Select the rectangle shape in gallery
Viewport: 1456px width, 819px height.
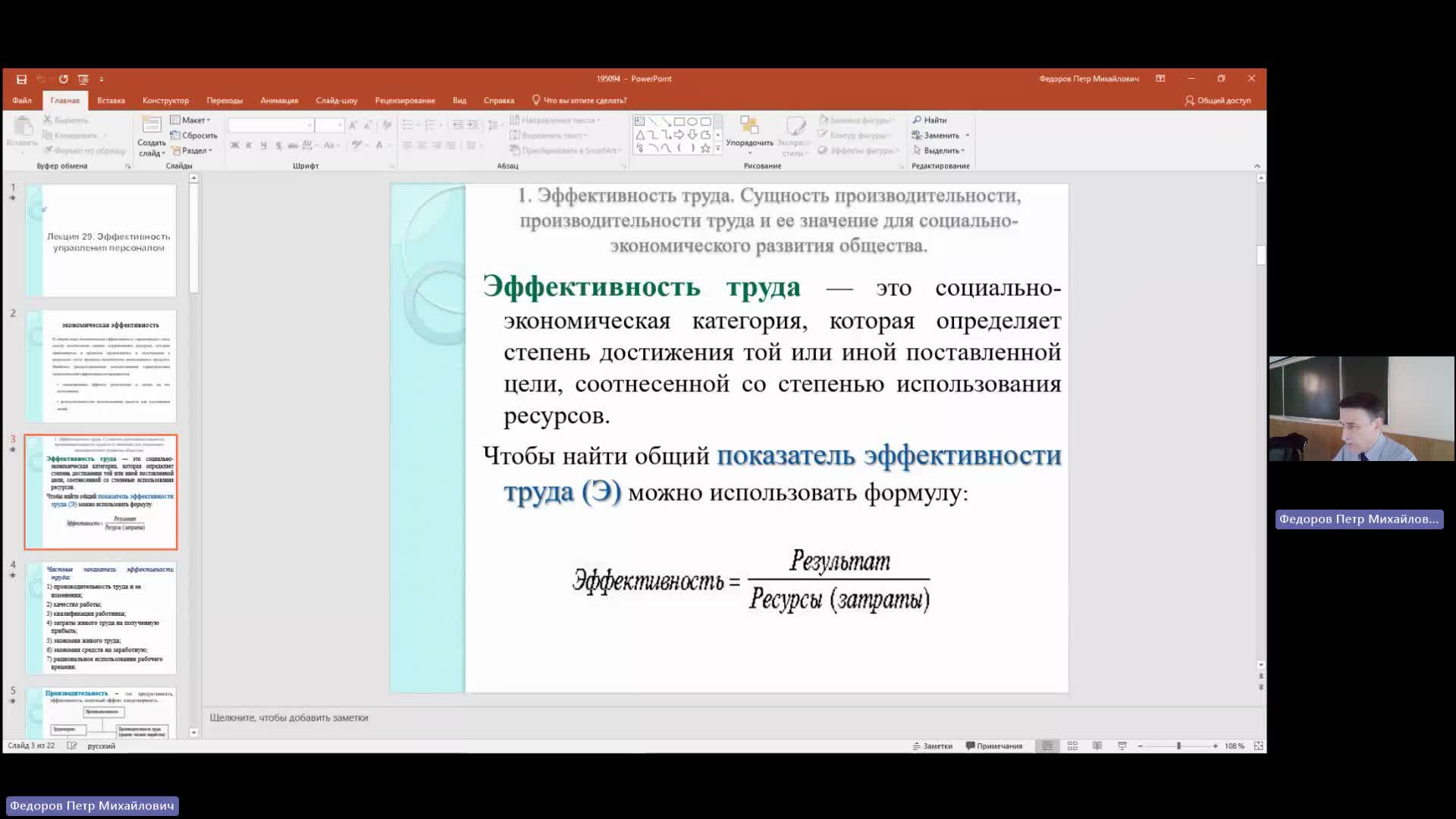[x=679, y=121]
